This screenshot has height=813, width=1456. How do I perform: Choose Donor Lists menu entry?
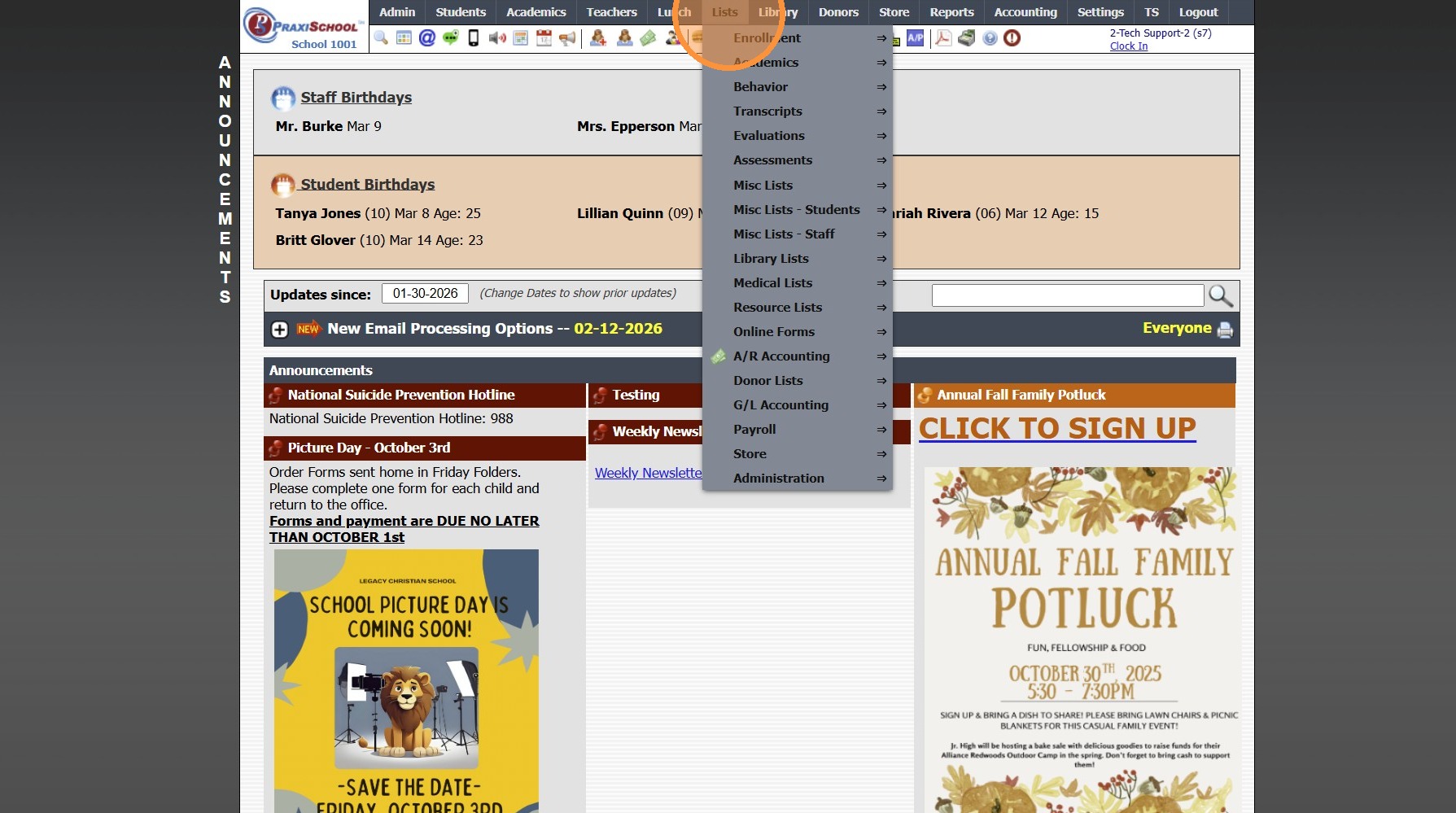click(x=798, y=381)
